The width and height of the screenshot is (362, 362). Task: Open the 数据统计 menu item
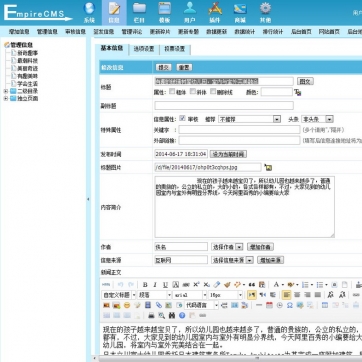[x=244, y=32]
